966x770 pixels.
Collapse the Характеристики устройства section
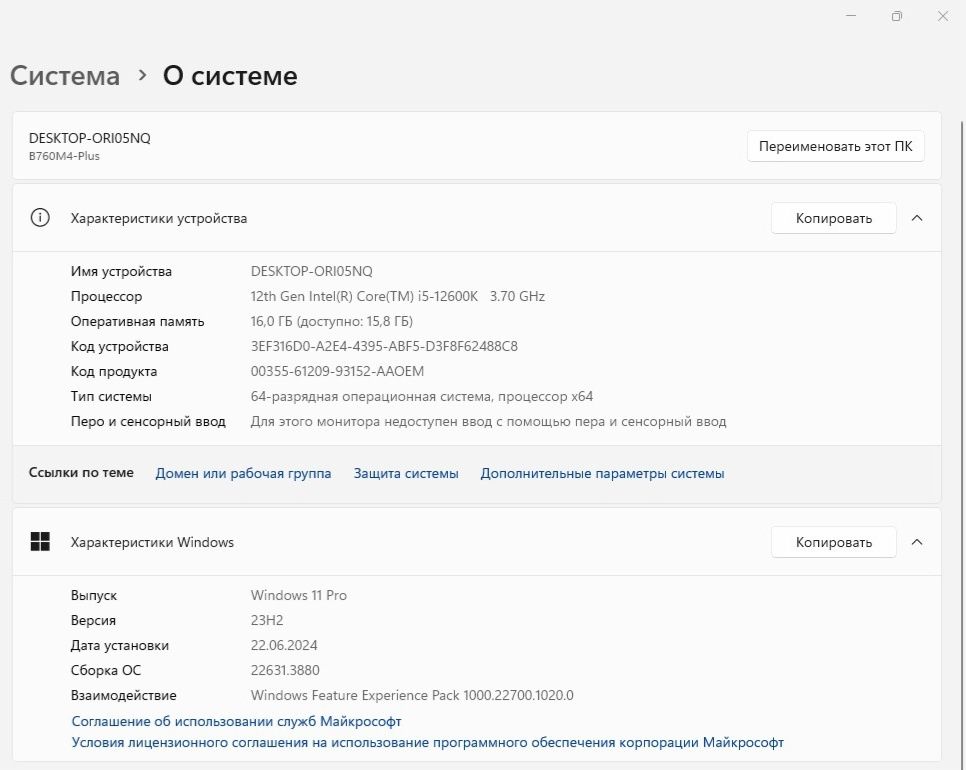[x=917, y=218]
